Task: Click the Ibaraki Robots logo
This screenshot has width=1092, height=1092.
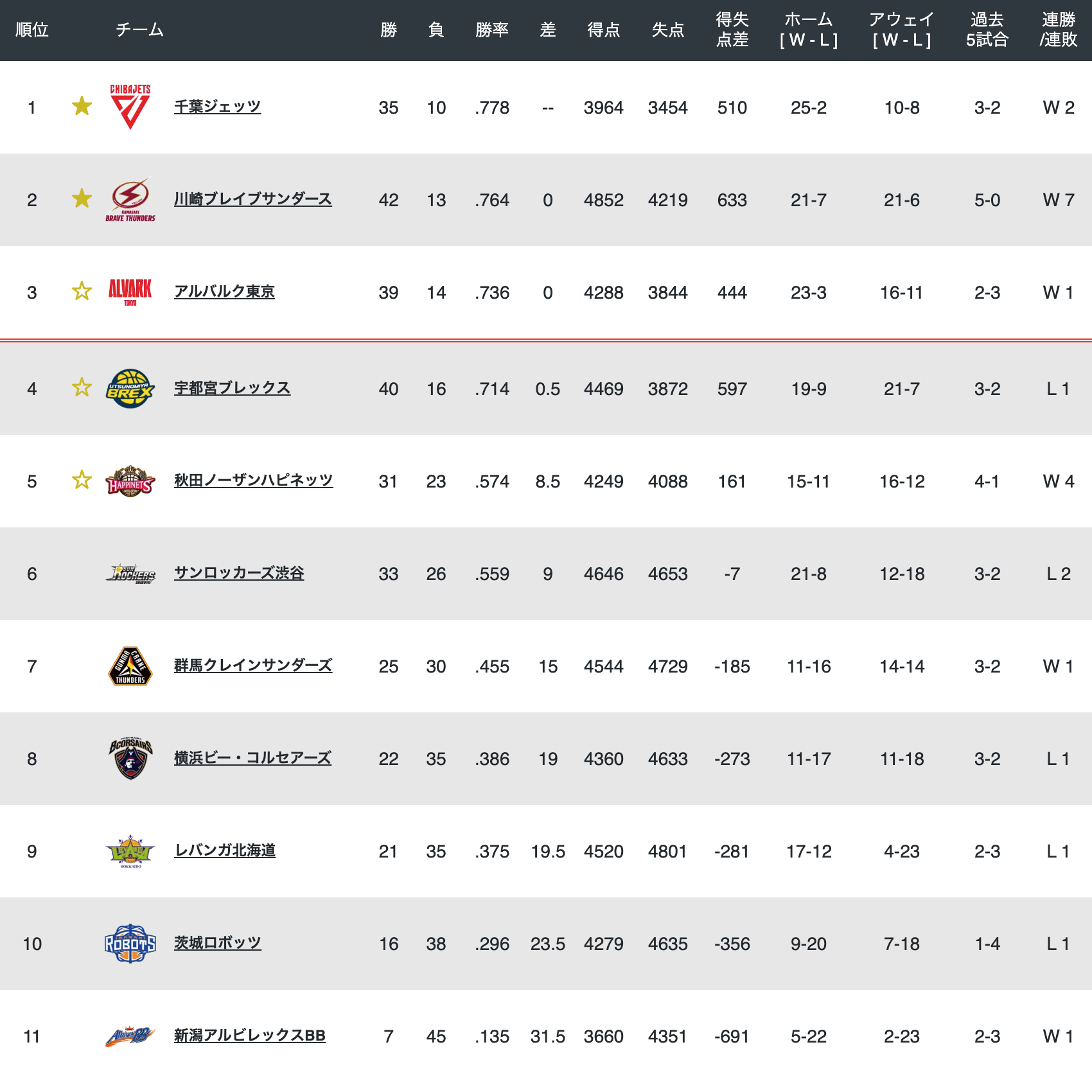Action: (130, 943)
